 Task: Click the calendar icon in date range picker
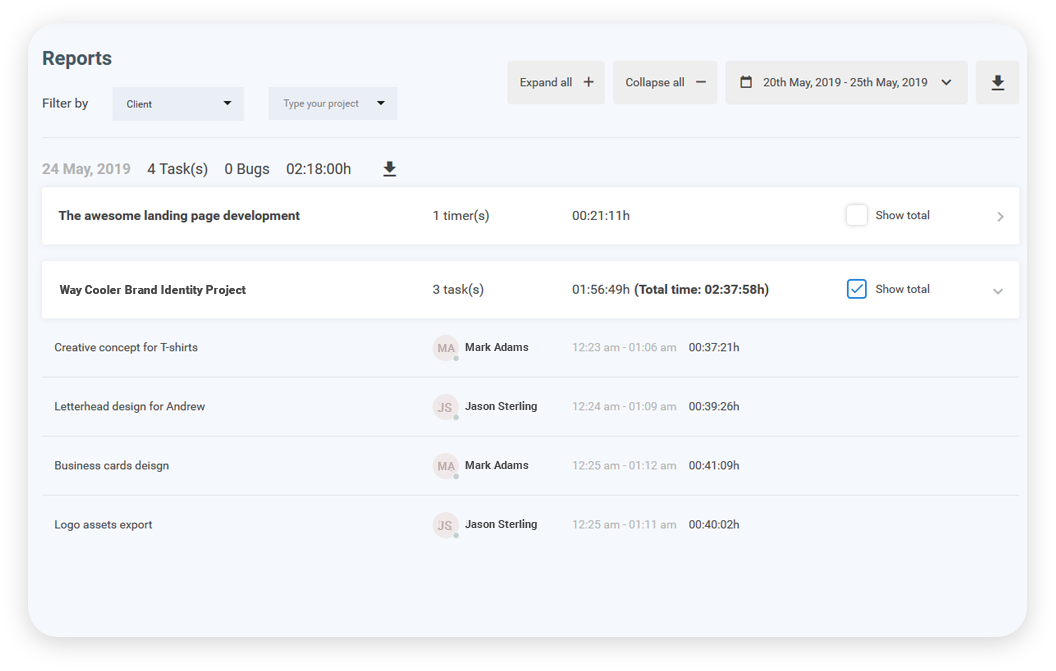click(746, 83)
